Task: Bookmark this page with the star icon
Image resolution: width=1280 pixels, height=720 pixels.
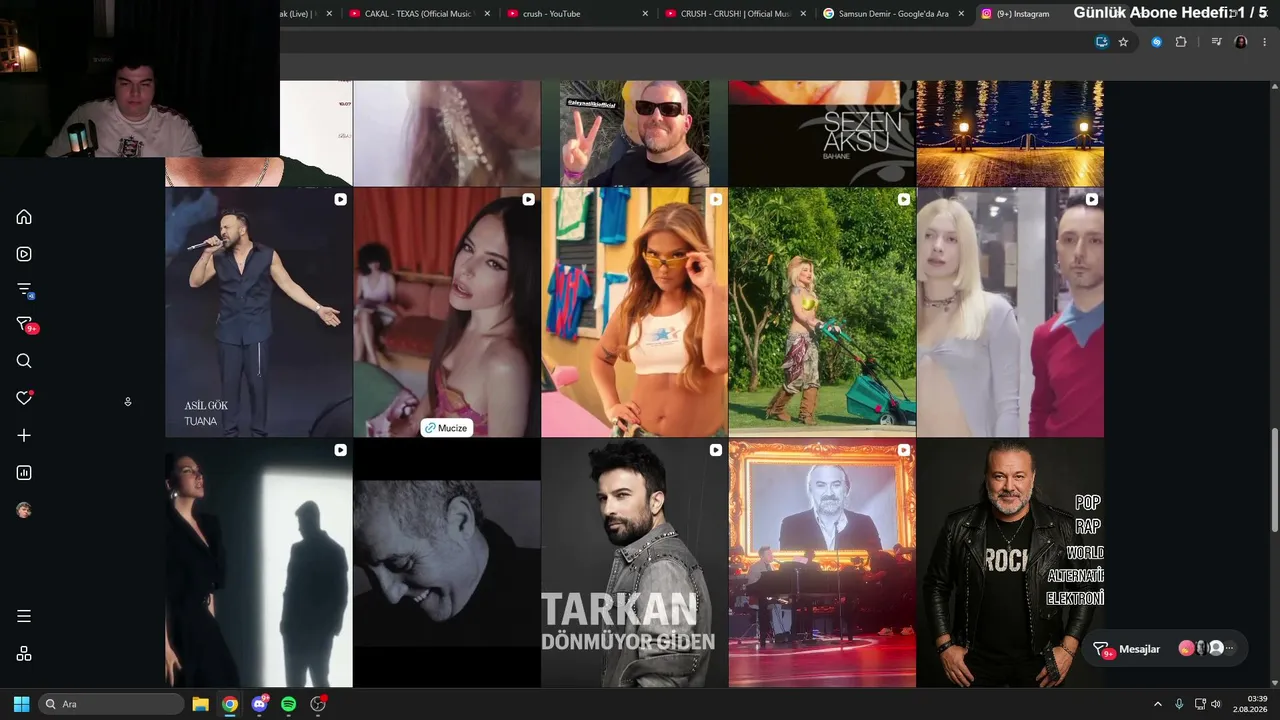Action: point(1123,42)
